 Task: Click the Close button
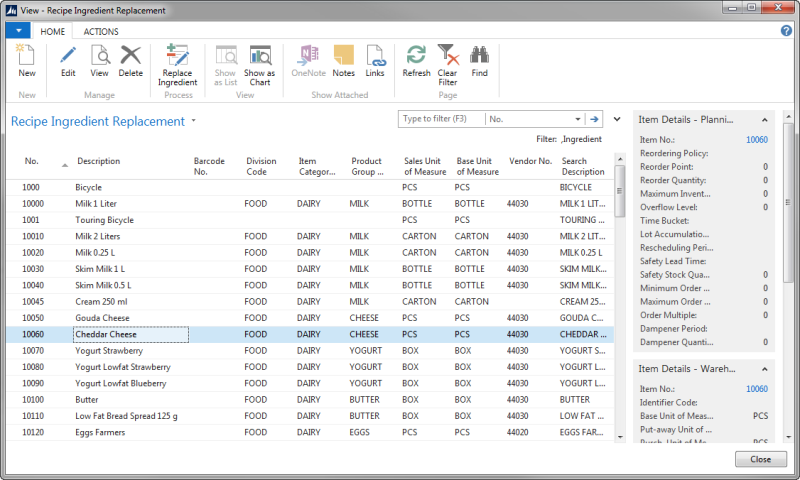click(x=760, y=459)
